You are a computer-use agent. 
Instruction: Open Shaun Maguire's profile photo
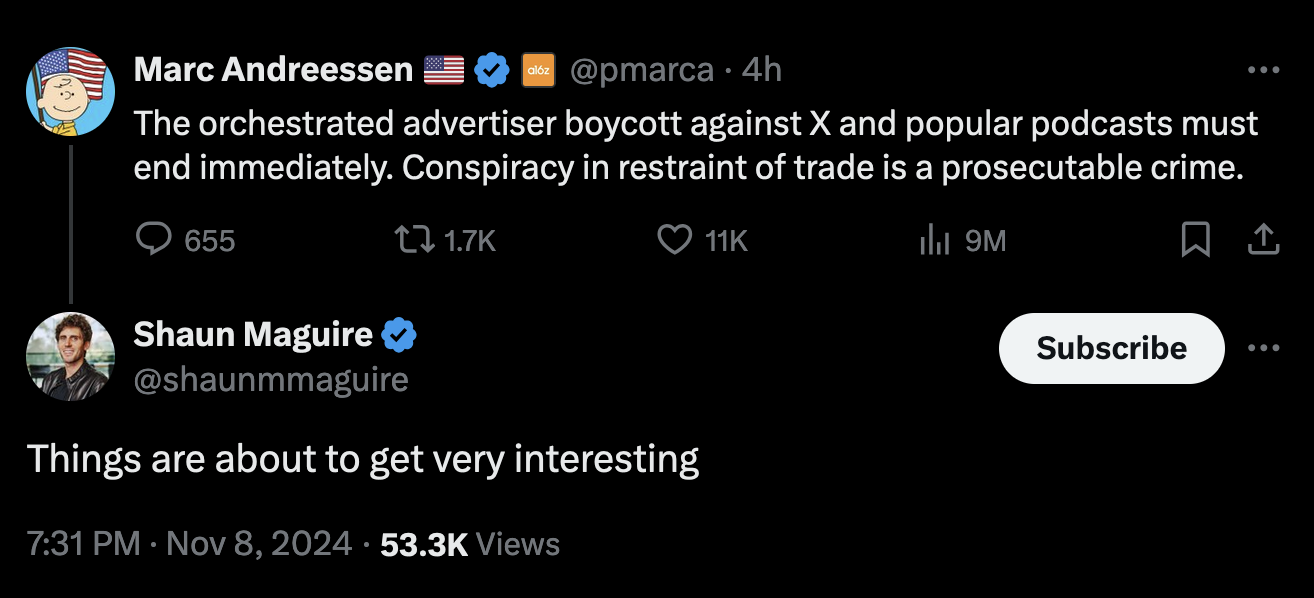click(70, 357)
